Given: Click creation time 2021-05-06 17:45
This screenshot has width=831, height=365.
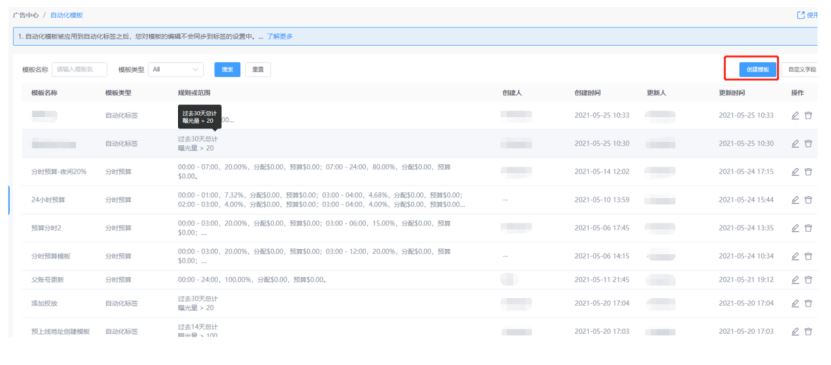Looking at the screenshot, I should tap(602, 228).
